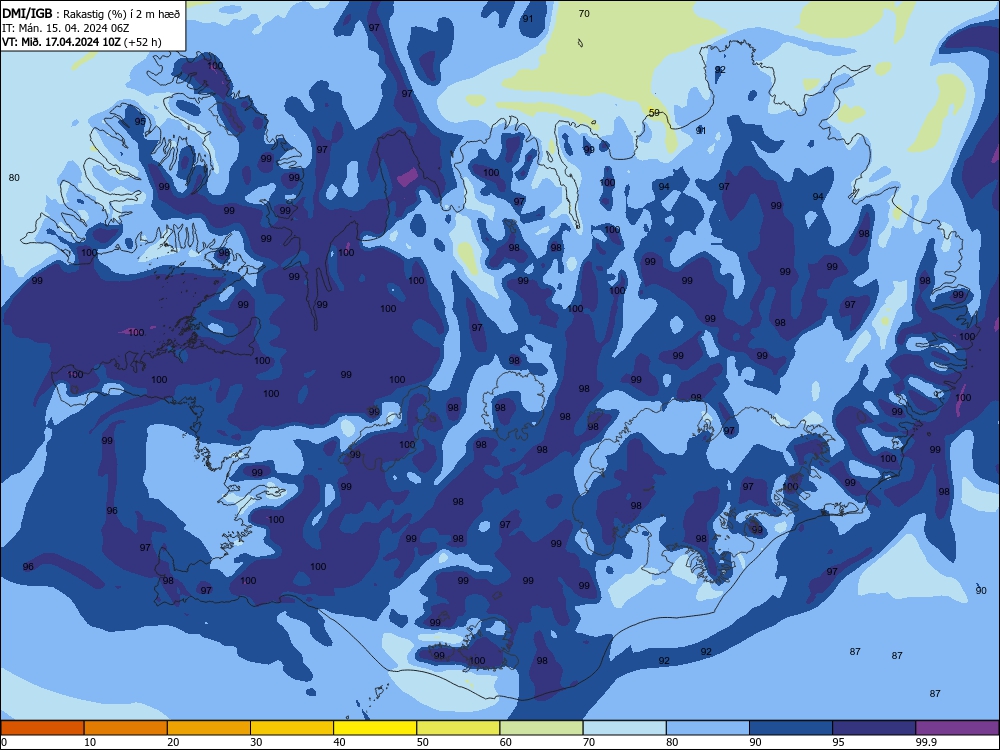Image resolution: width=1000 pixels, height=750 pixels.
Task: Select the 'IT: Mán. 15. 04. 2024 06Z' line
Action: (x=66, y=28)
